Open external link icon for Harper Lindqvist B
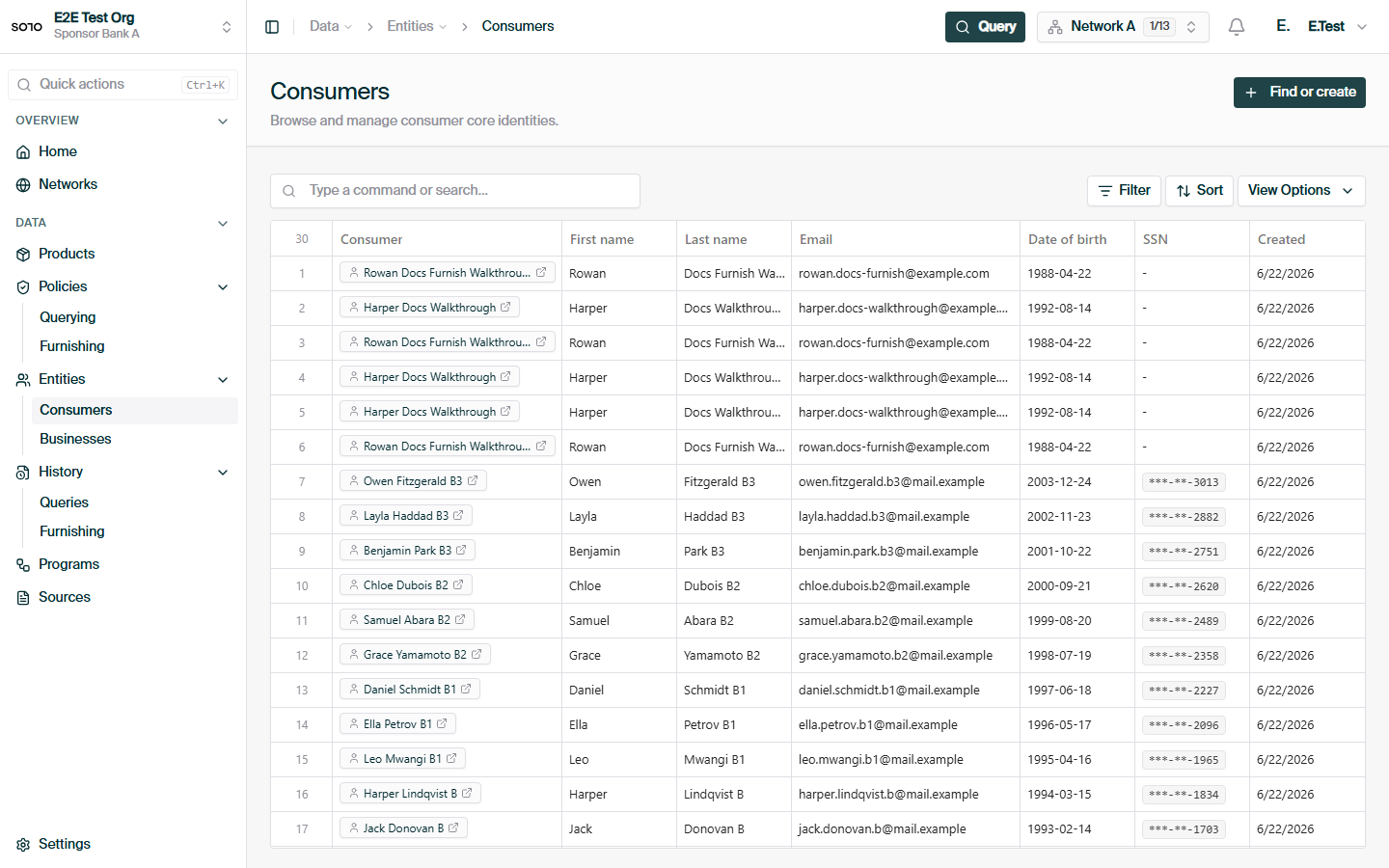 click(x=467, y=793)
